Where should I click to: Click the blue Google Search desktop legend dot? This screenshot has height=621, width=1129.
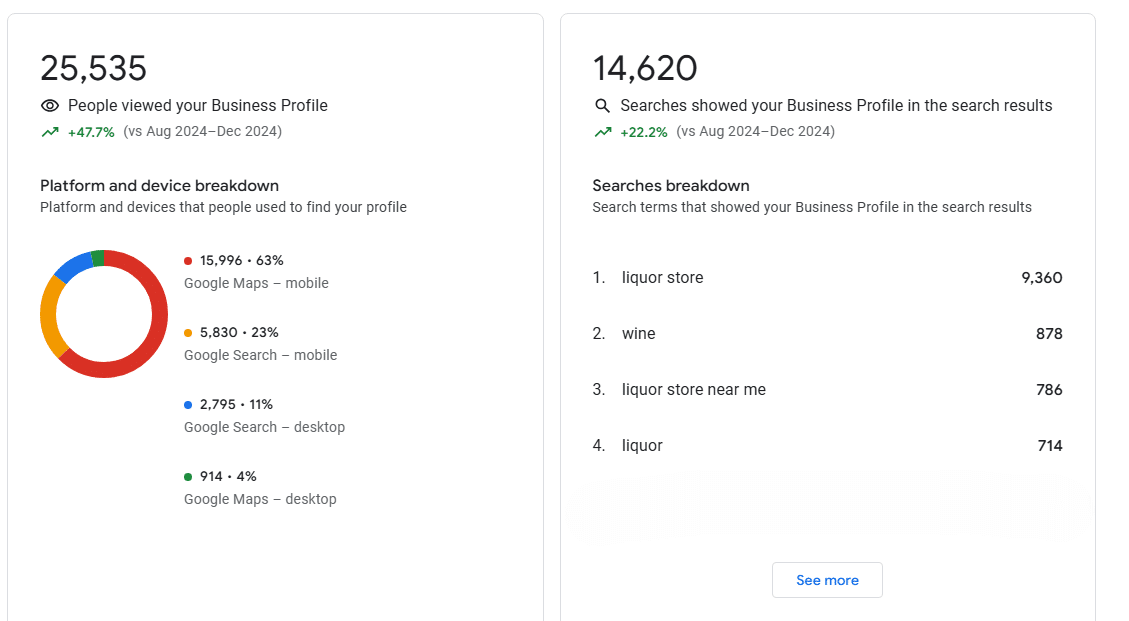click(188, 405)
